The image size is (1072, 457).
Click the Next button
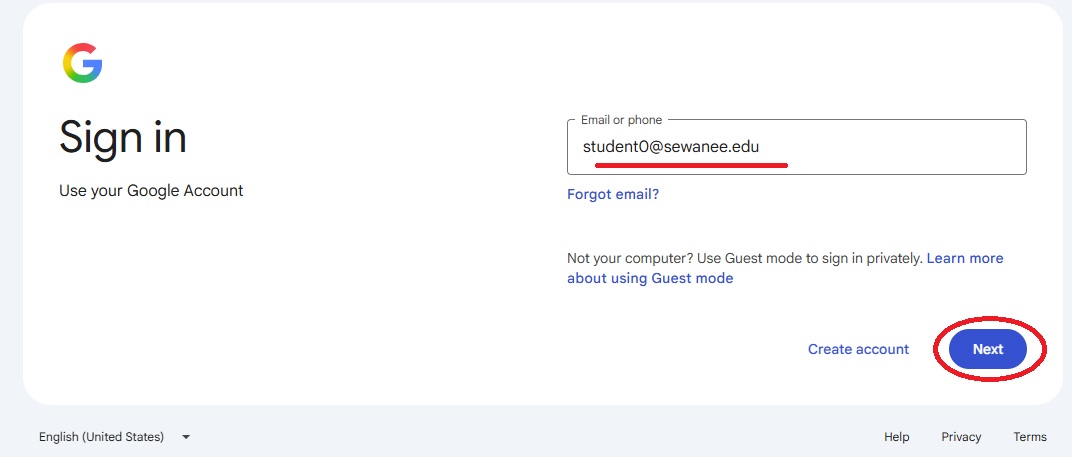pos(987,349)
